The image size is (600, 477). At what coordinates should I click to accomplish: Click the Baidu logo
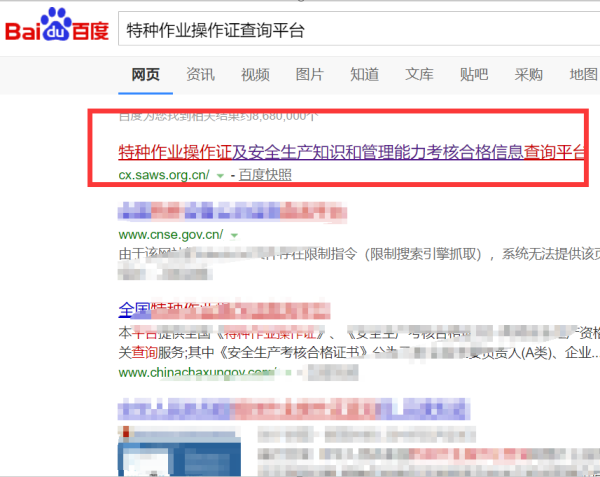(57, 24)
